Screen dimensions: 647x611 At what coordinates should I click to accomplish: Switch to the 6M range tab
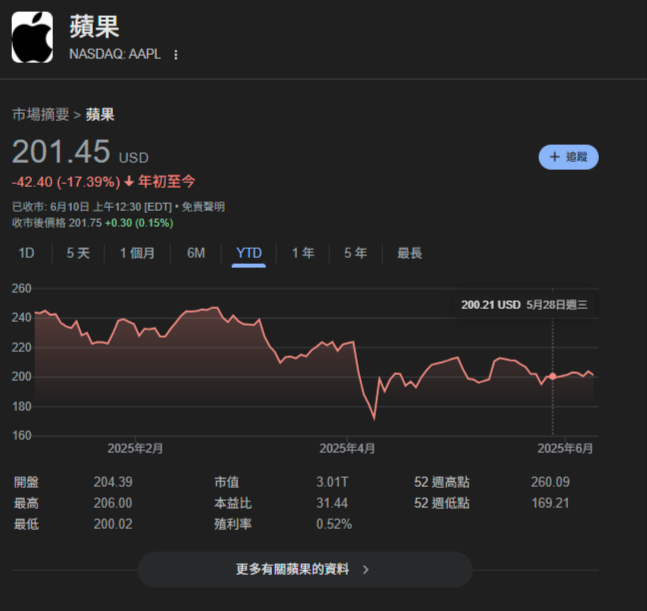click(196, 253)
